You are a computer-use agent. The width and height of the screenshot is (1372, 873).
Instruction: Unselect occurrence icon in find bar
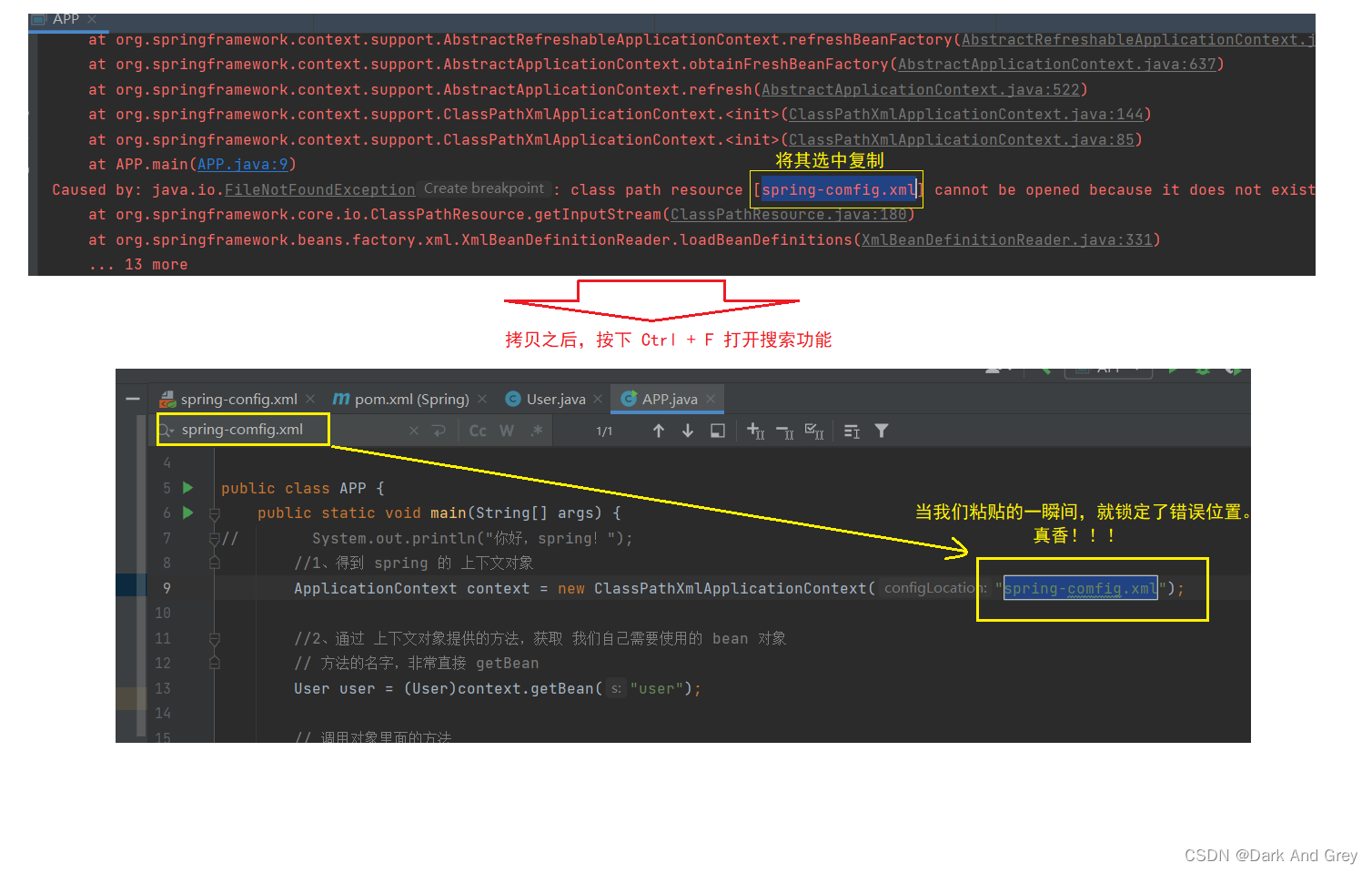pyautogui.click(x=785, y=431)
